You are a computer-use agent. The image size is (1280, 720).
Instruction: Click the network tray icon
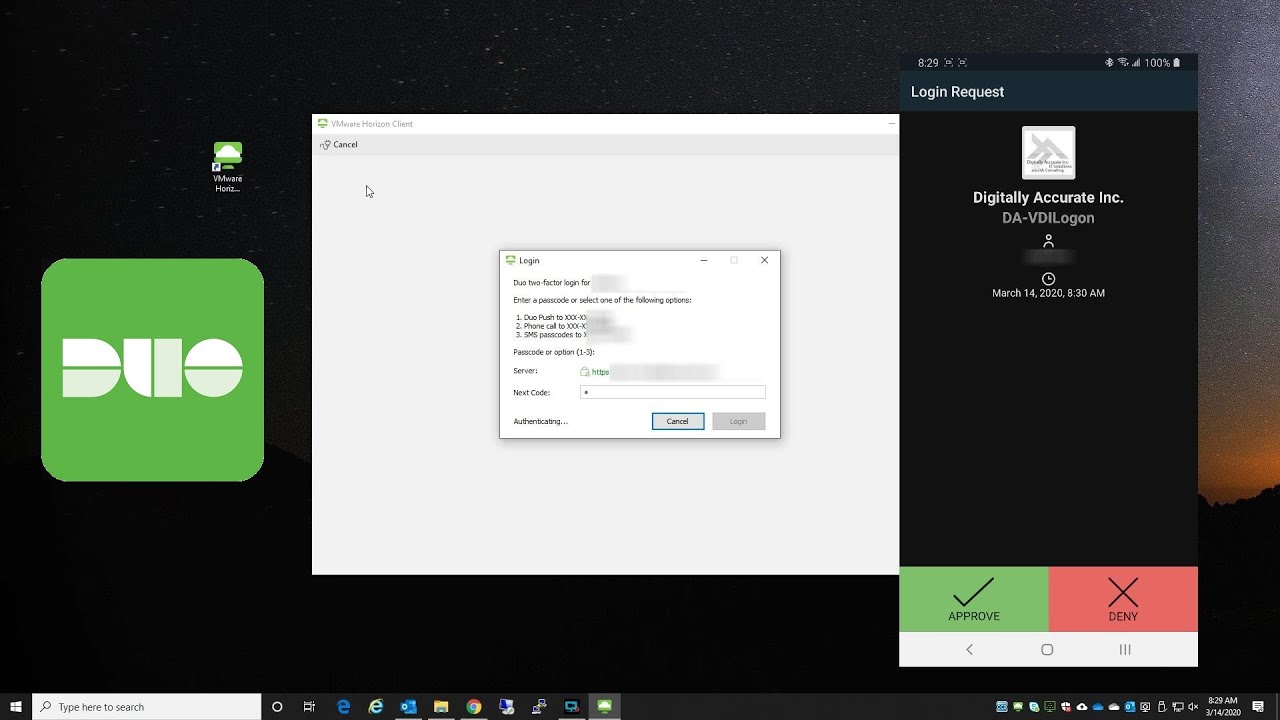coord(1177,707)
